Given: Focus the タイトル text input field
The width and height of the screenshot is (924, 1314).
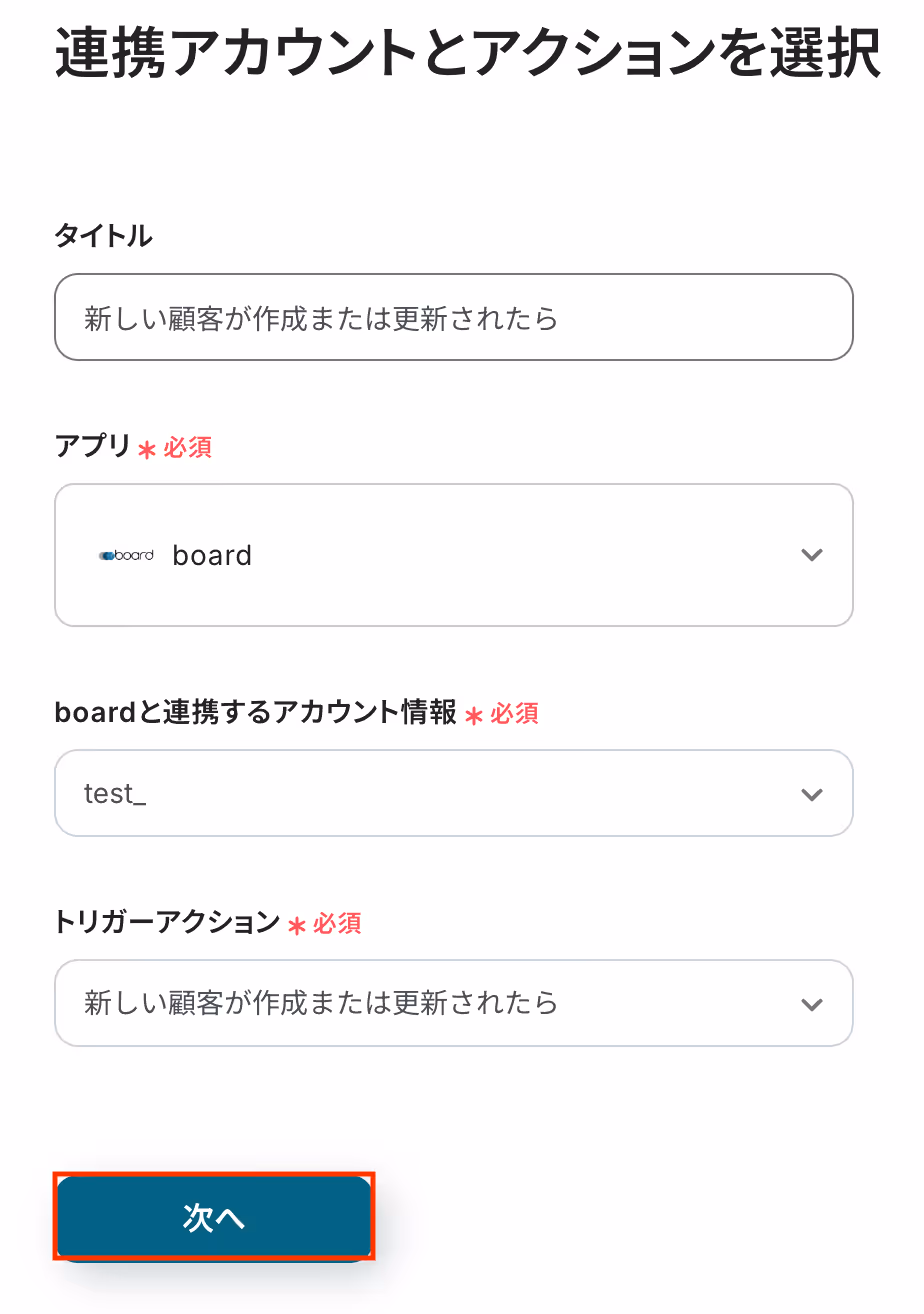Looking at the screenshot, I should pos(454,317).
